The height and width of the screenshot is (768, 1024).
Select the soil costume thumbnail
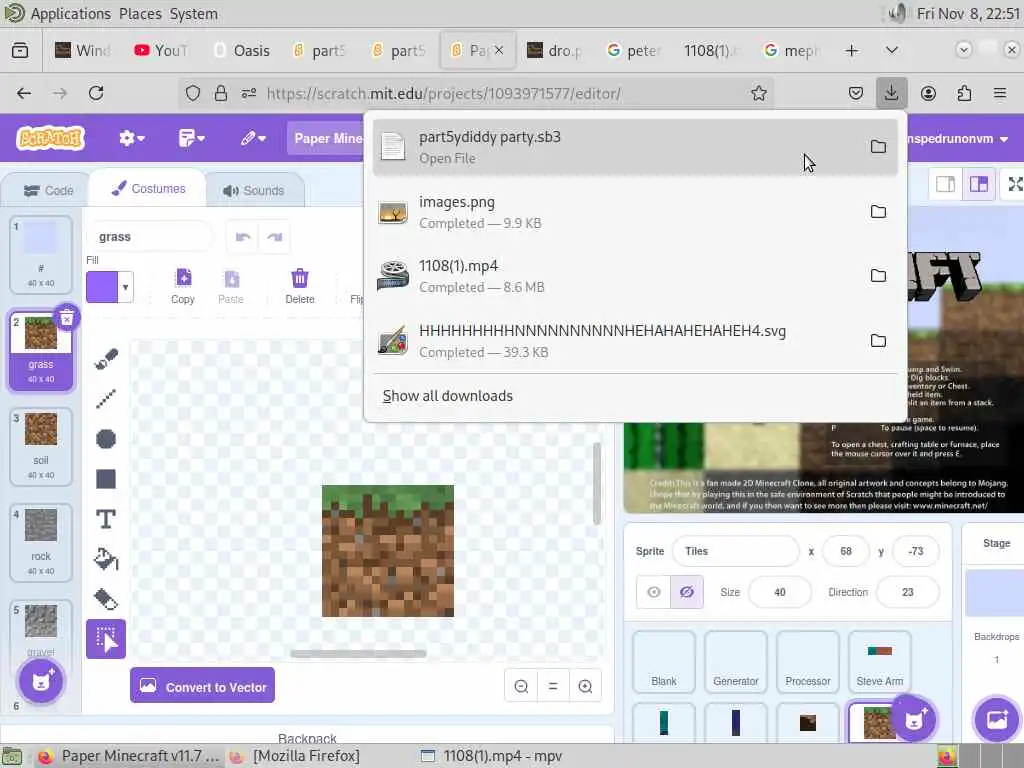click(40, 447)
